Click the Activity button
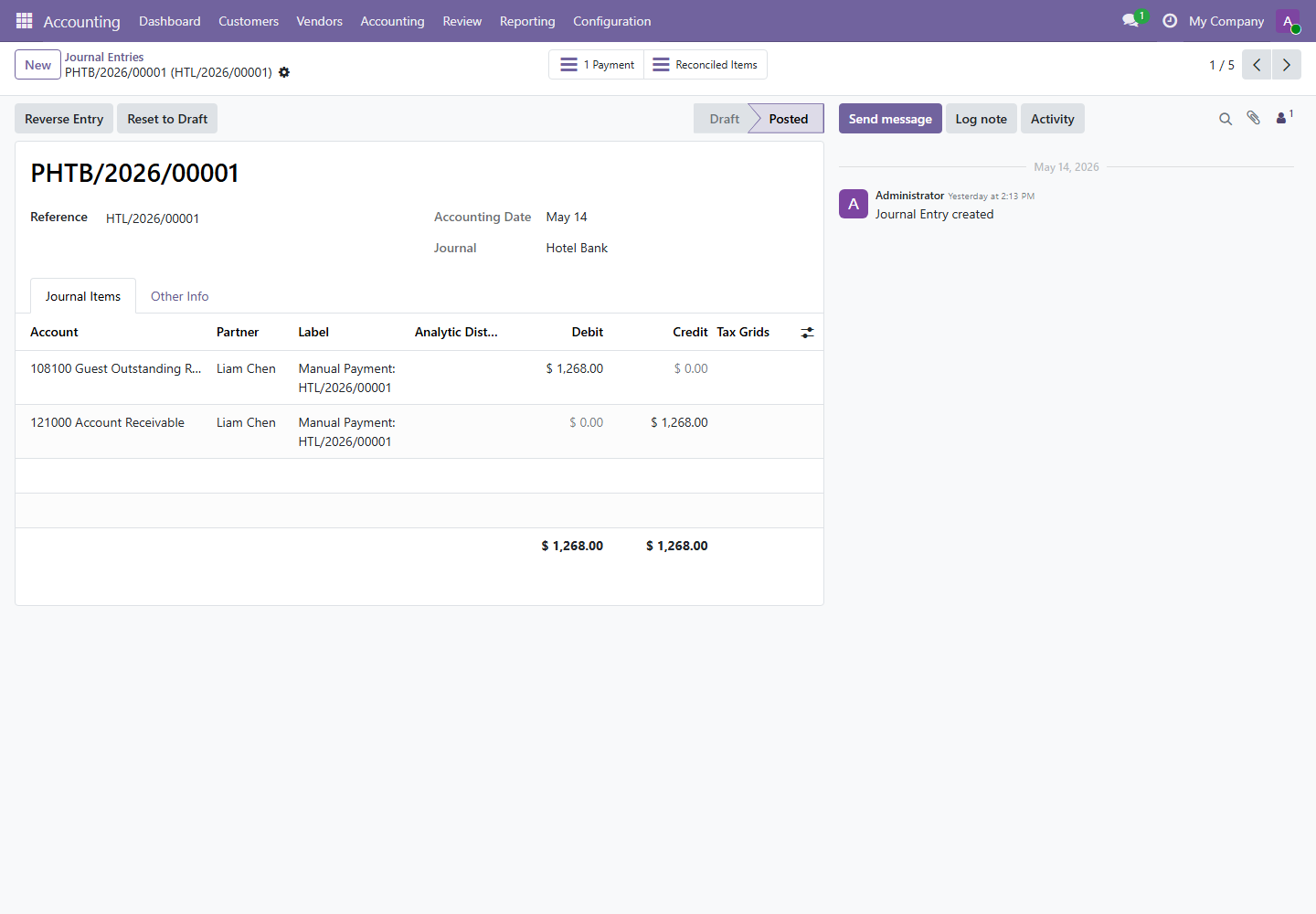The height and width of the screenshot is (914, 1316). [1053, 119]
